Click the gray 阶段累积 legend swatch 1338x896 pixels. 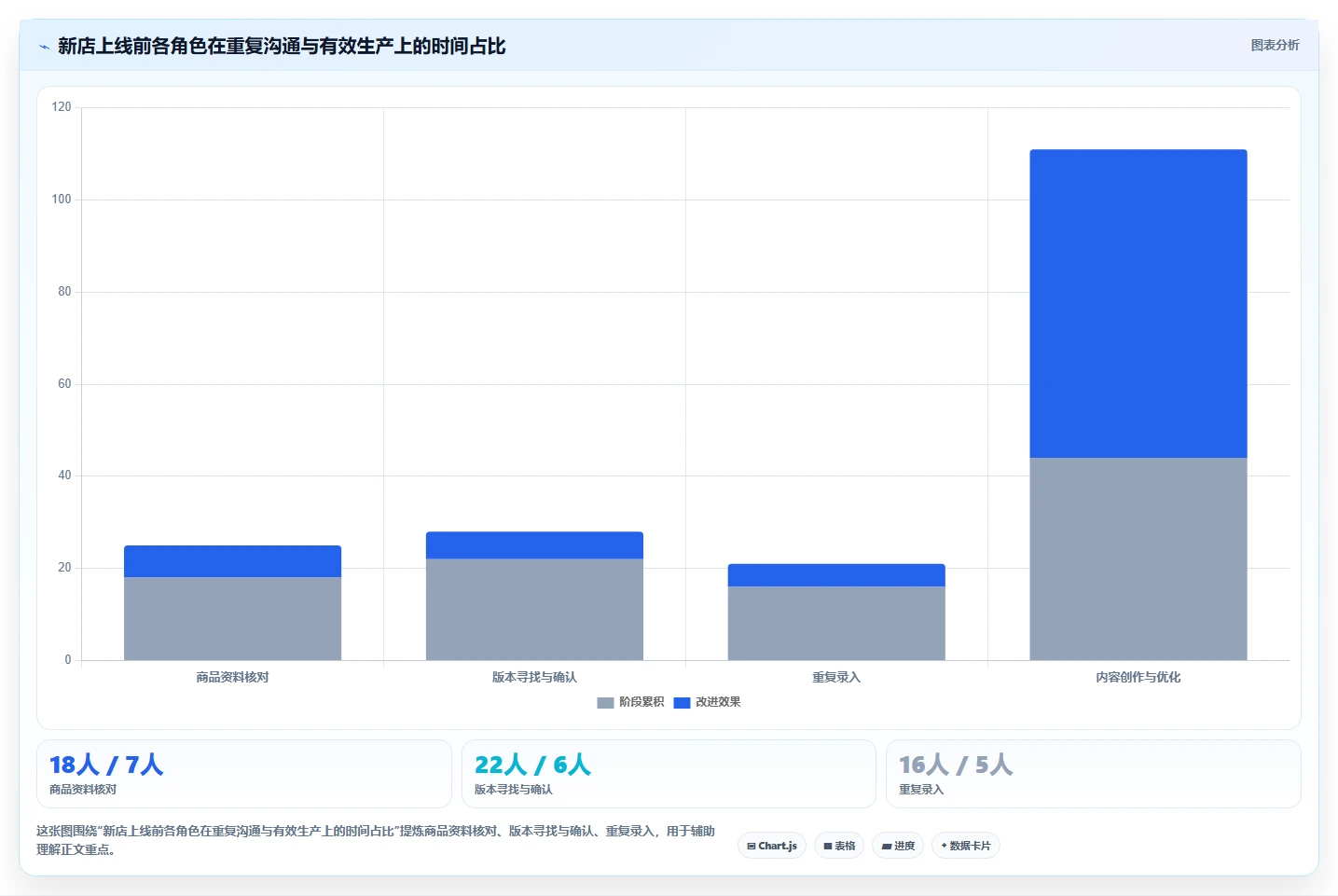(x=605, y=702)
